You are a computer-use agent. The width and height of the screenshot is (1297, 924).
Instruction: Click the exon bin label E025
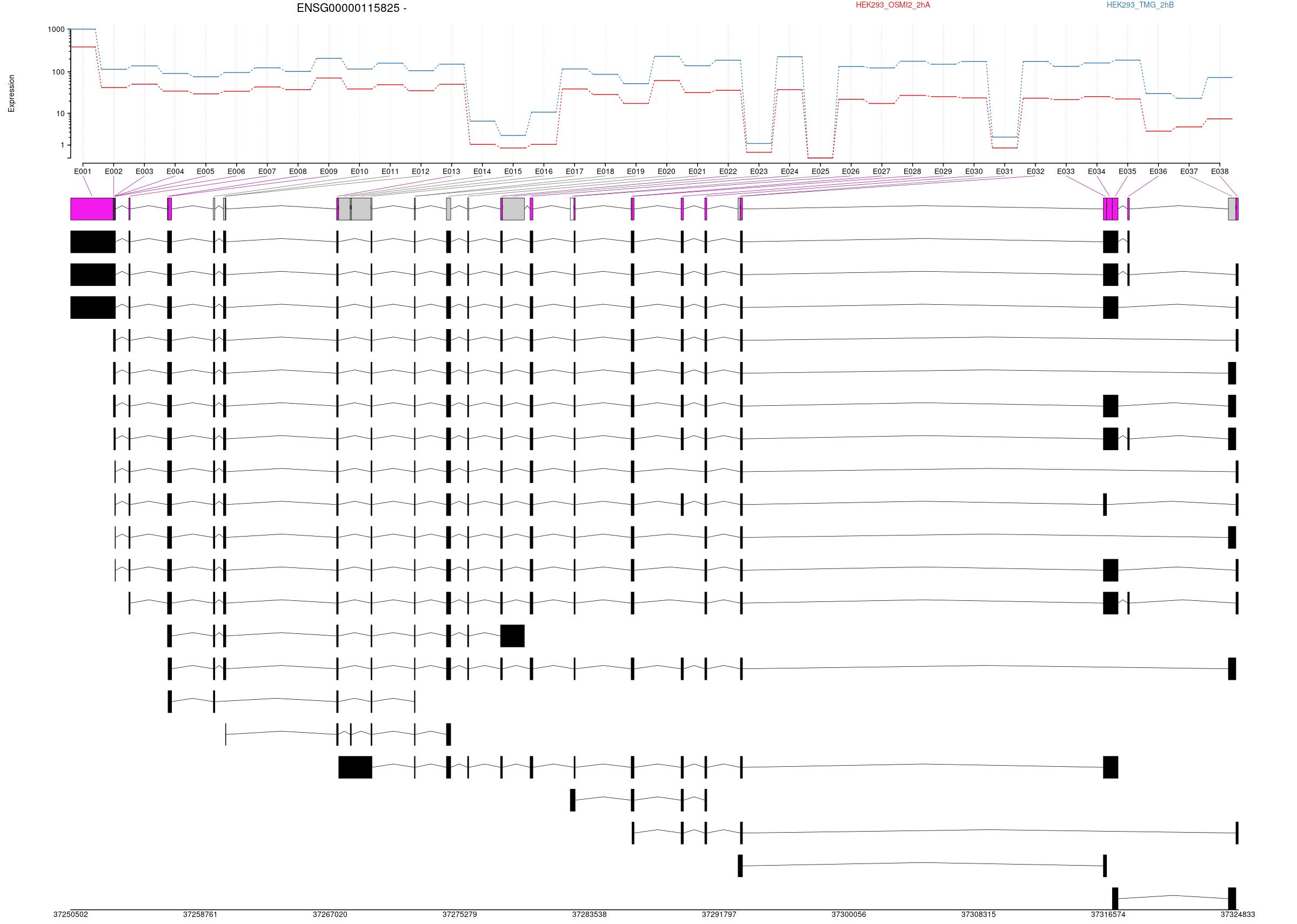(x=820, y=171)
